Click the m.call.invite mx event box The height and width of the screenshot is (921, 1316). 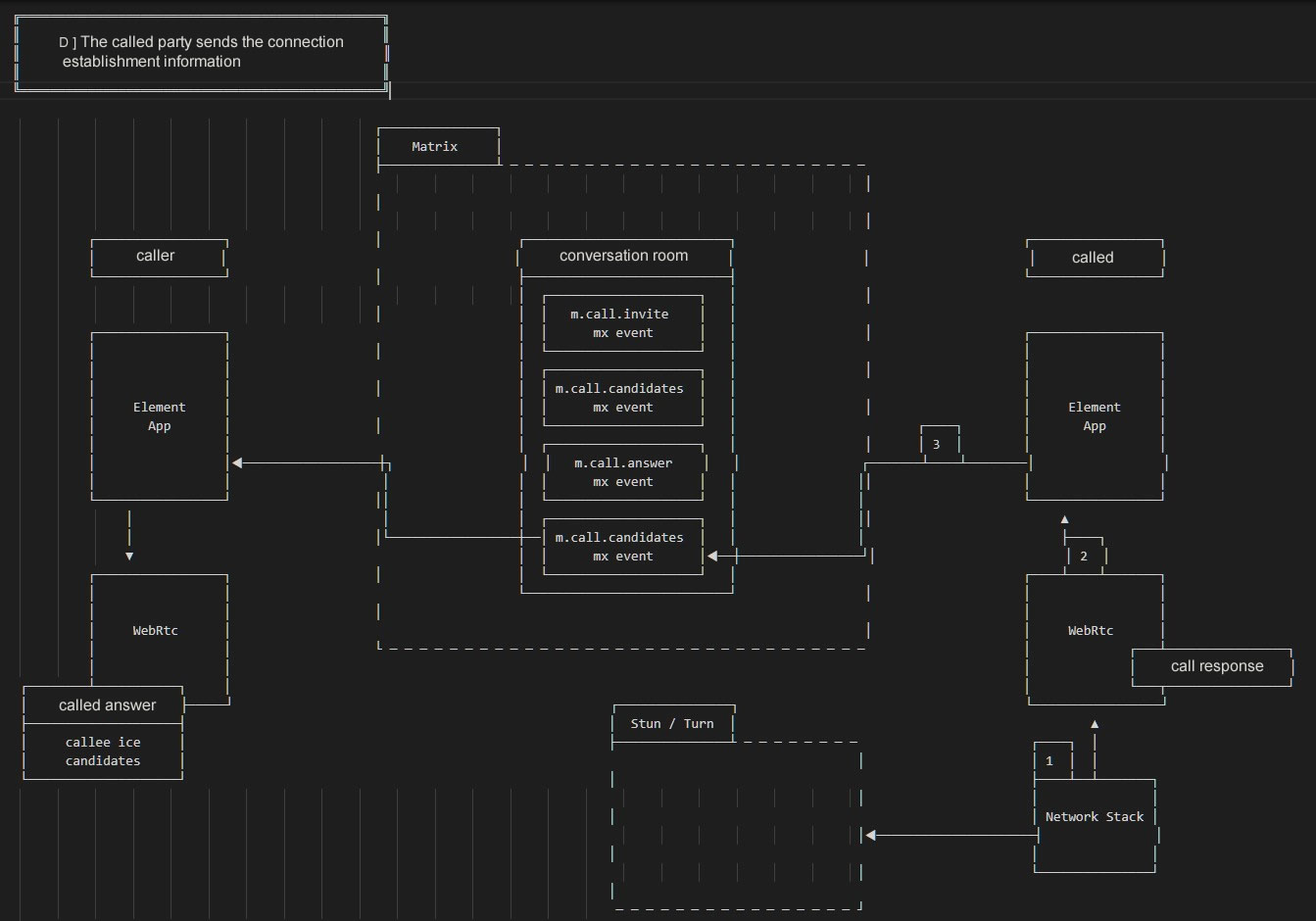coord(622,323)
